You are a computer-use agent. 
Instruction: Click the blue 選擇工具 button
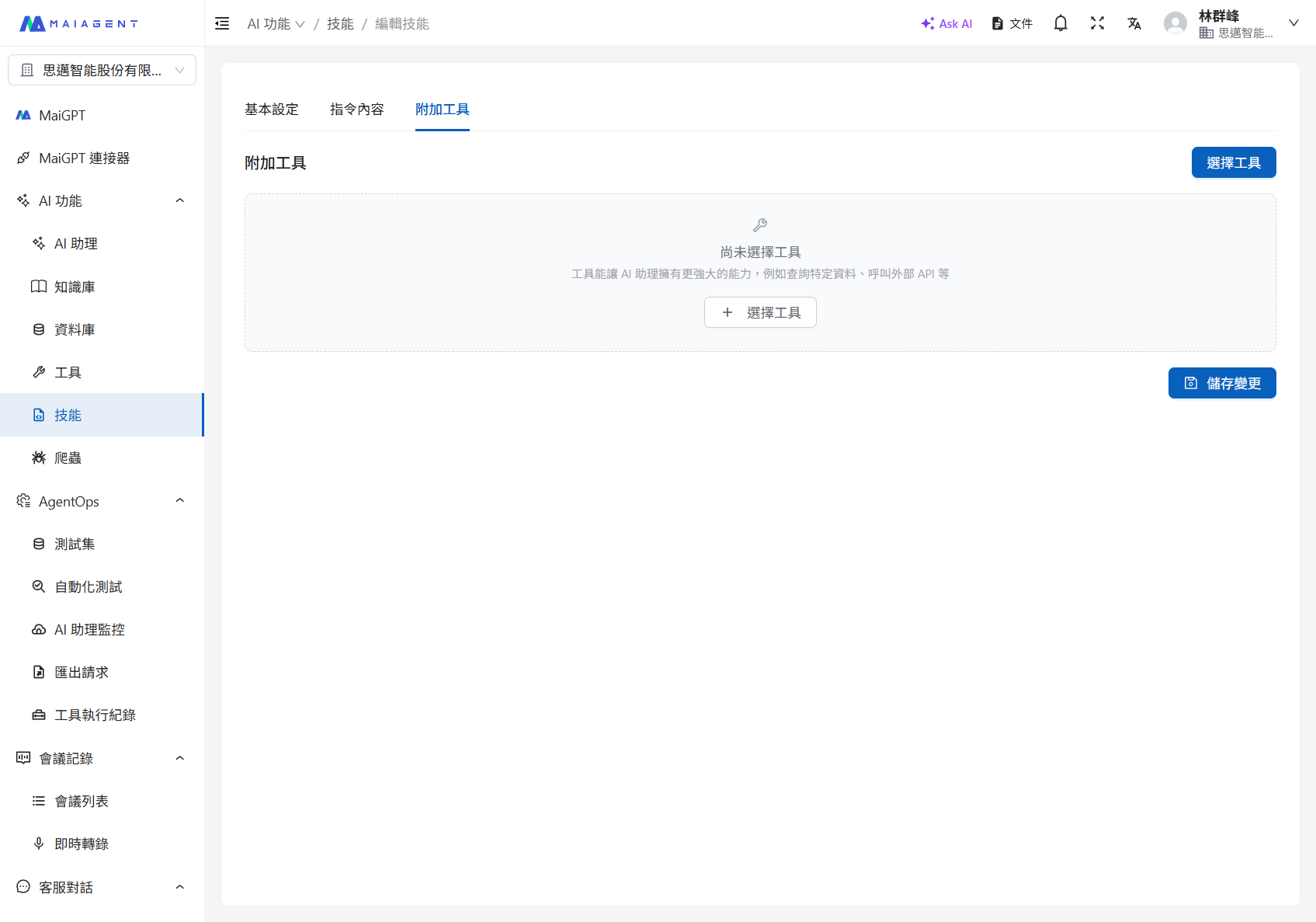tap(1233, 162)
